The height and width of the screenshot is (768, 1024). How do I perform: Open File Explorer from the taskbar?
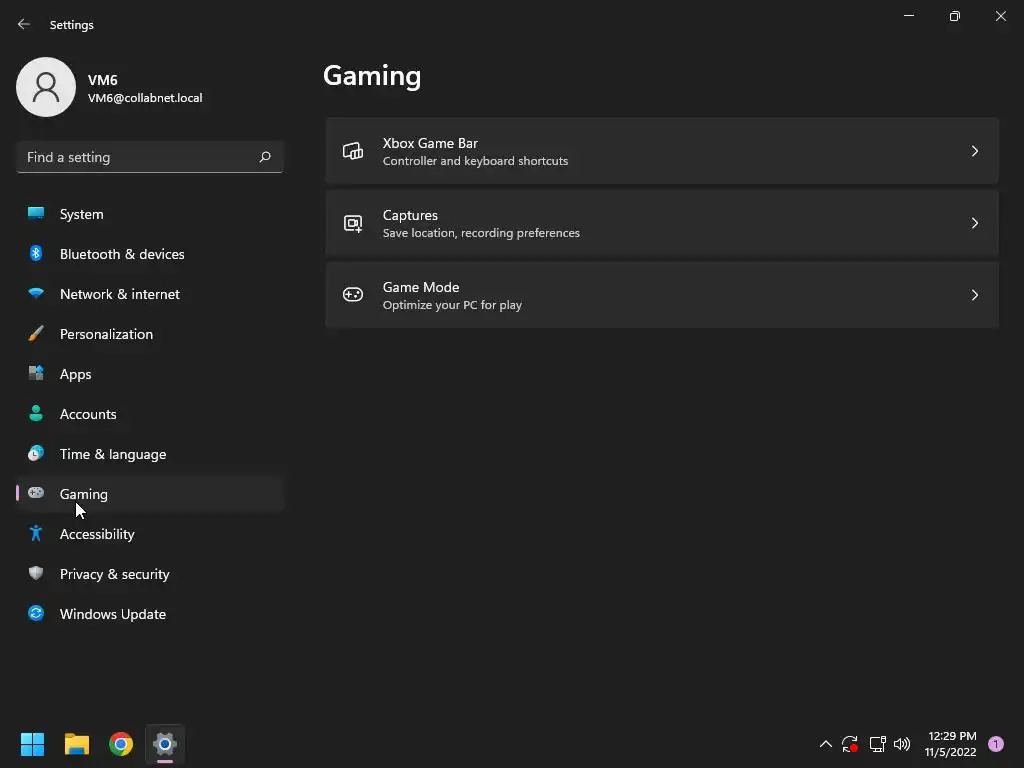click(x=76, y=744)
